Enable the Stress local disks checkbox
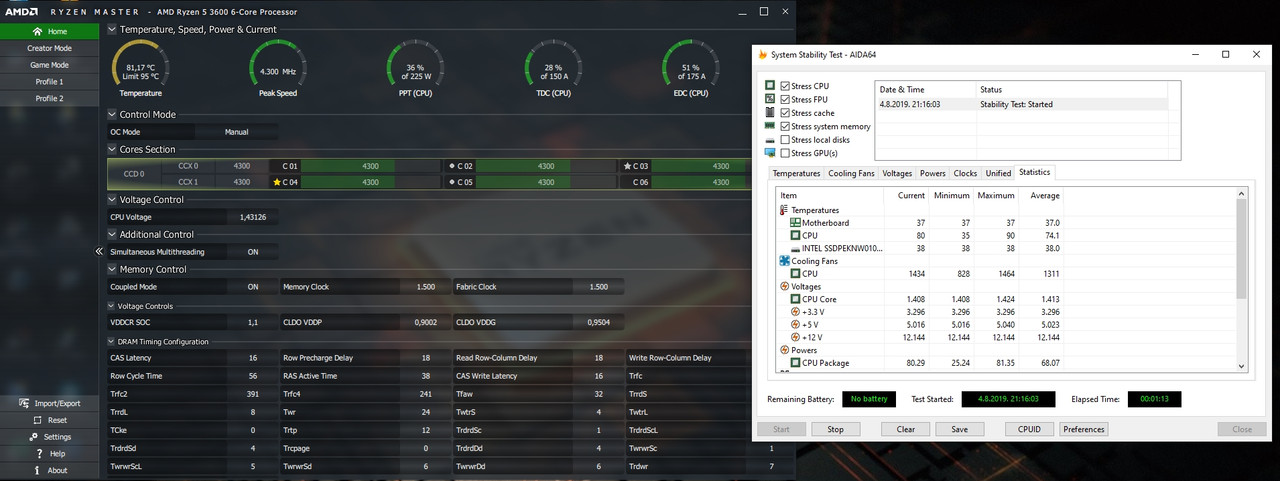Screen dimensions: 1280x481 [785, 140]
